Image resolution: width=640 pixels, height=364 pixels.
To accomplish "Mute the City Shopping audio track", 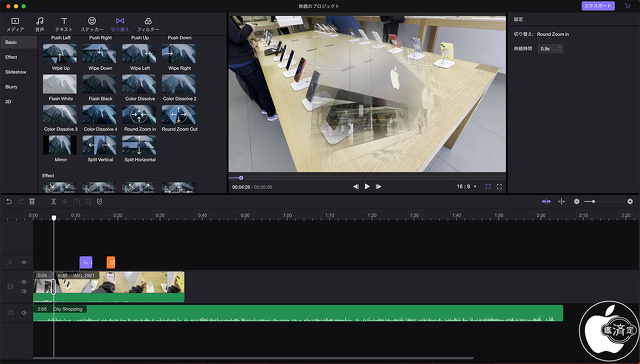I will (24, 313).
